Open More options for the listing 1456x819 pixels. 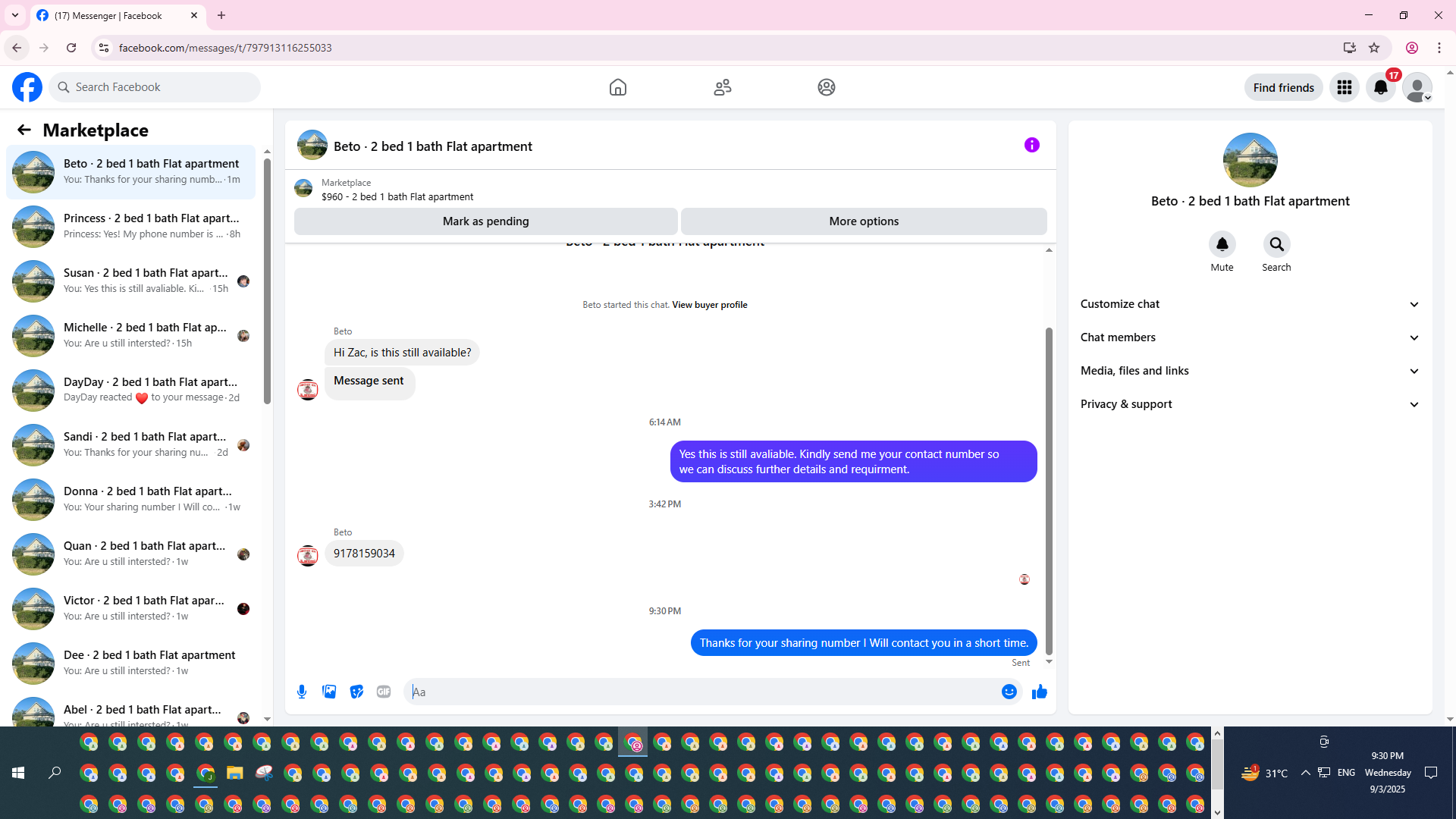pos(864,221)
